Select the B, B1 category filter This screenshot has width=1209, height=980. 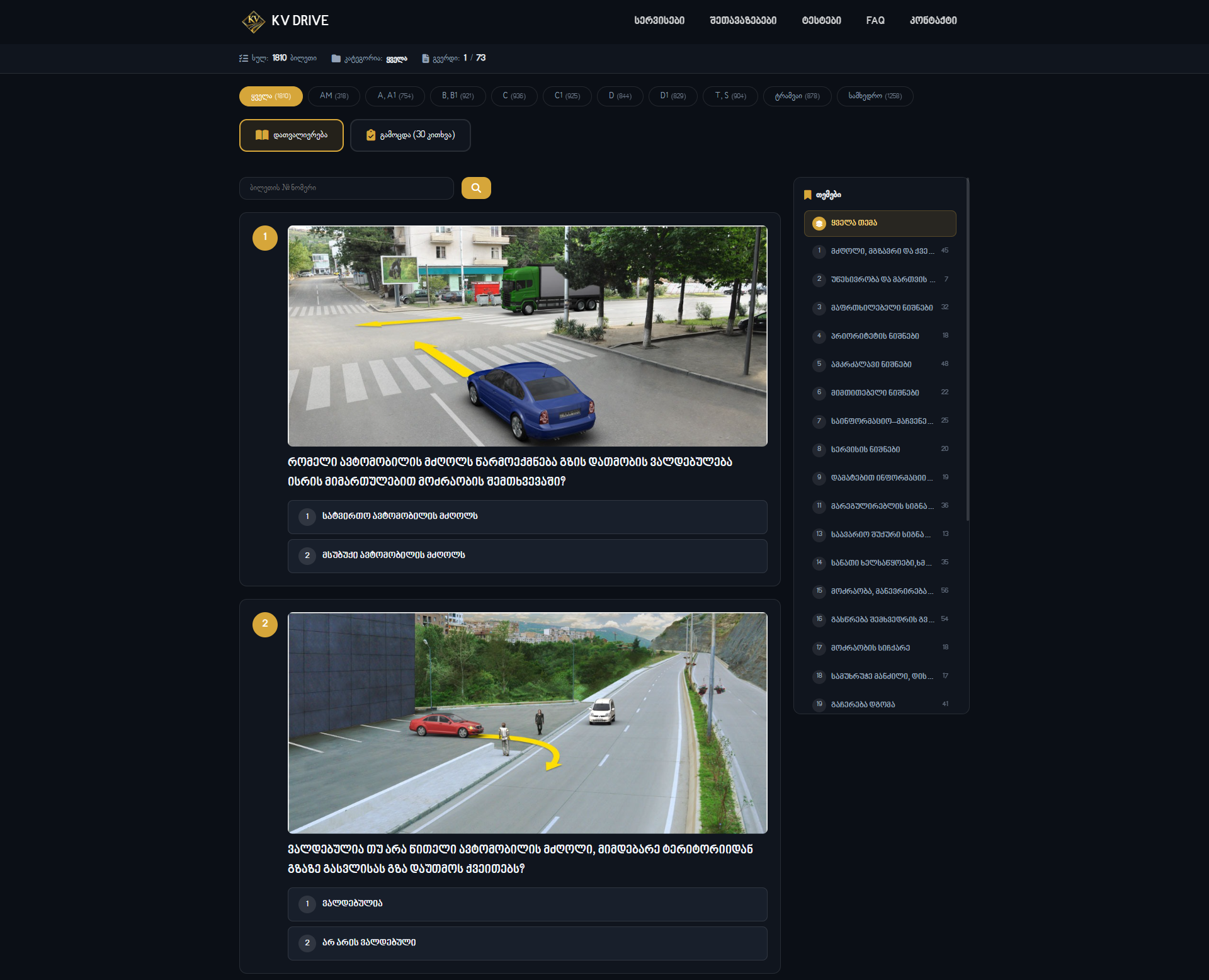(457, 96)
